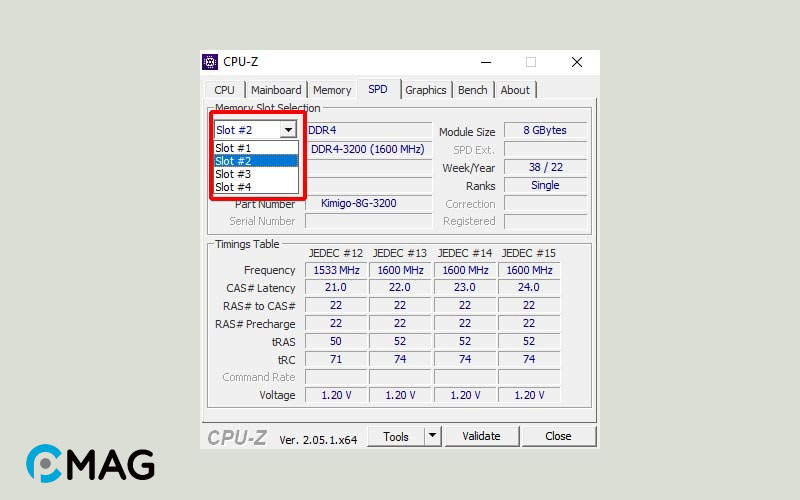Click the part number Kimigo-8G-3200
The image size is (800, 500).
[368, 203]
